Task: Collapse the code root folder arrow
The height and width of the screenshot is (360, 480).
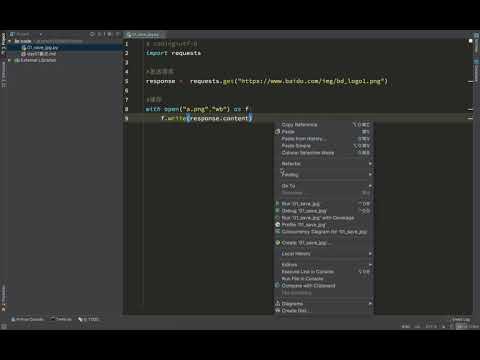Action: (10, 41)
